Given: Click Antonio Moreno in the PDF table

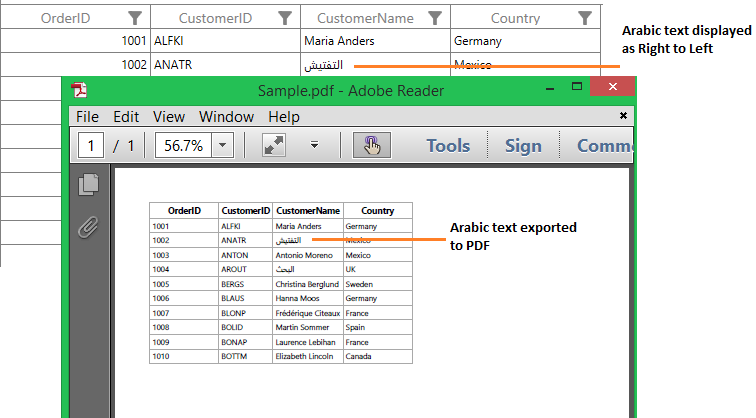Looking at the screenshot, I should [304, 255].
